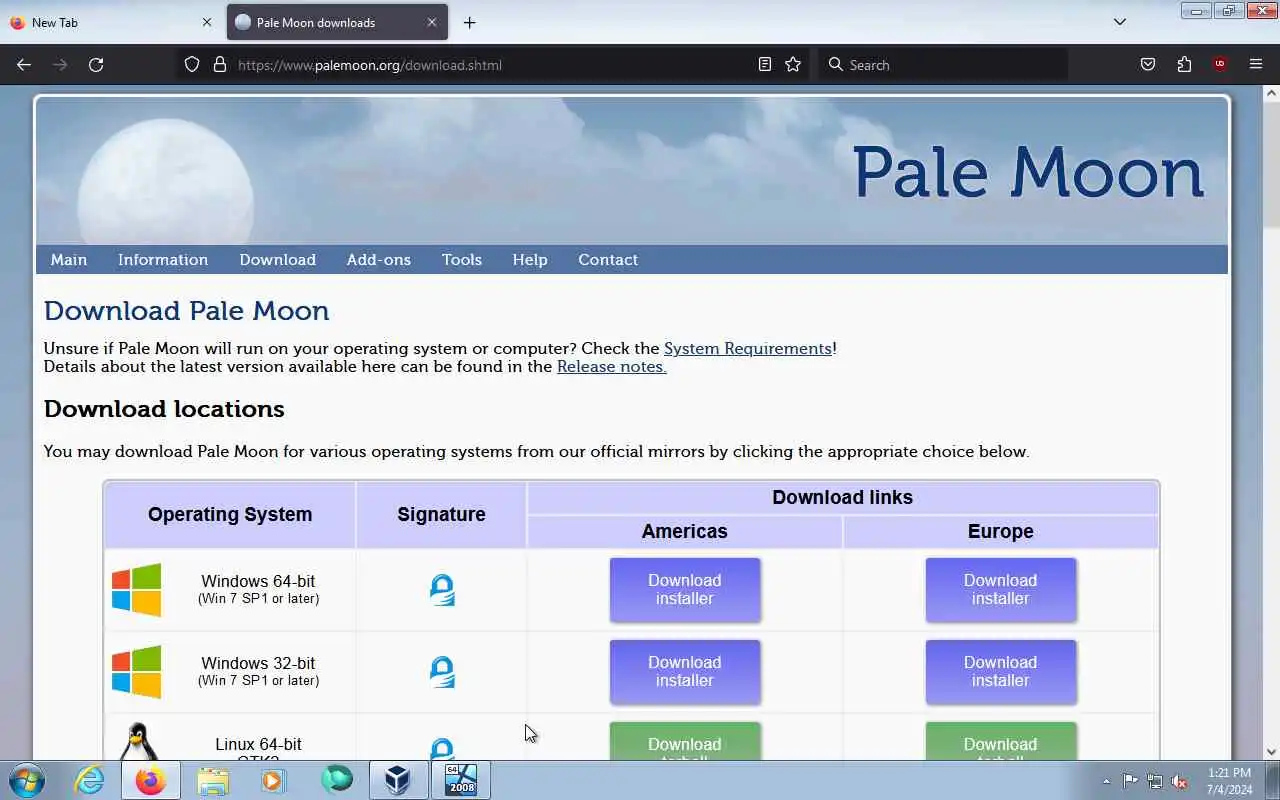The width and height of the screenshot is (1280, 800).
Task: Open the Main navigation menu item
Action: click(x=69, y=259)
